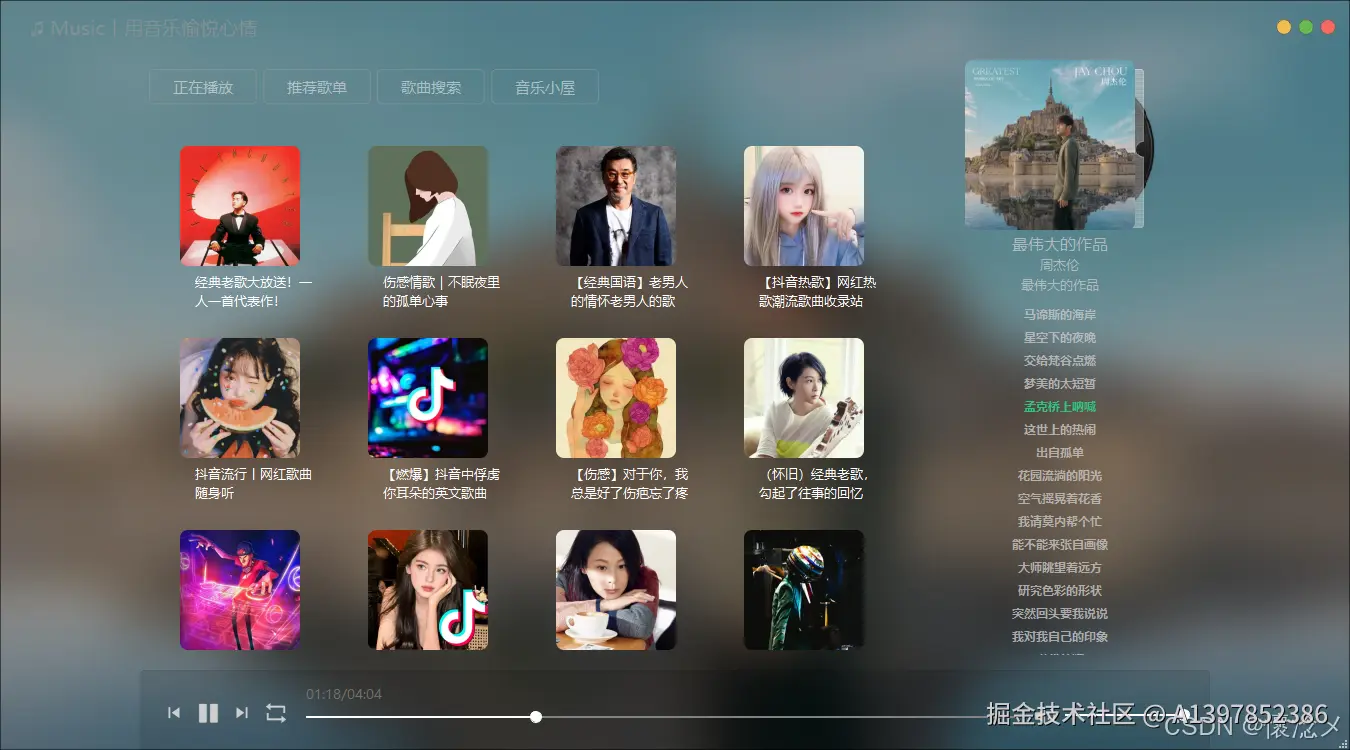
Task: Open the silver-haired girl playlist cover
Action: click(804, 206)
